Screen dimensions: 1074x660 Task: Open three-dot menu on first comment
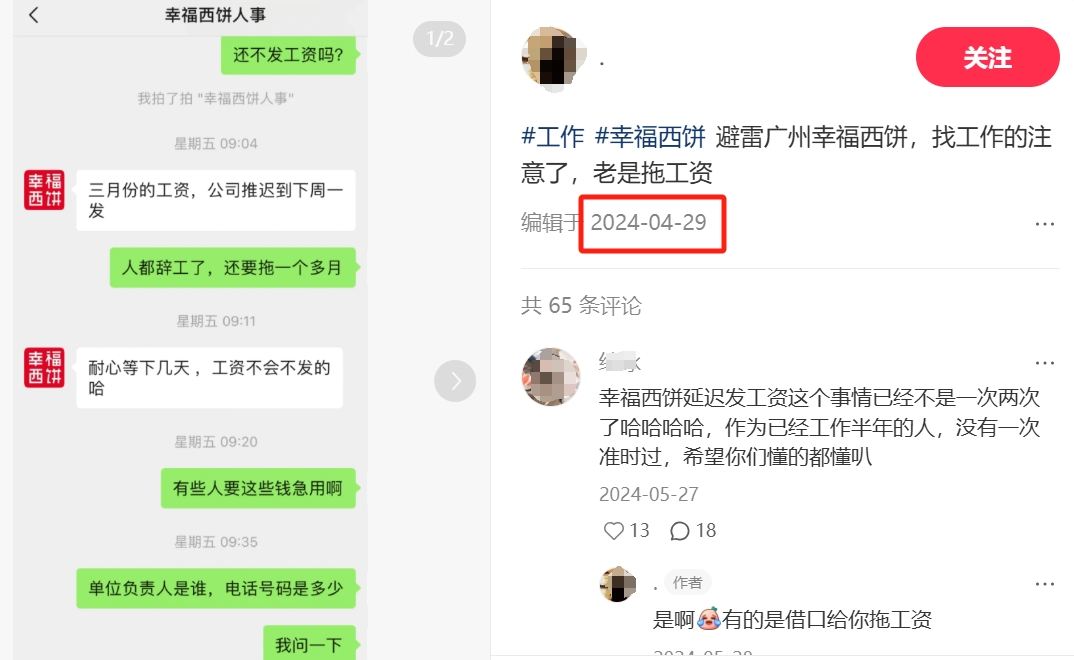point(1045,363)
